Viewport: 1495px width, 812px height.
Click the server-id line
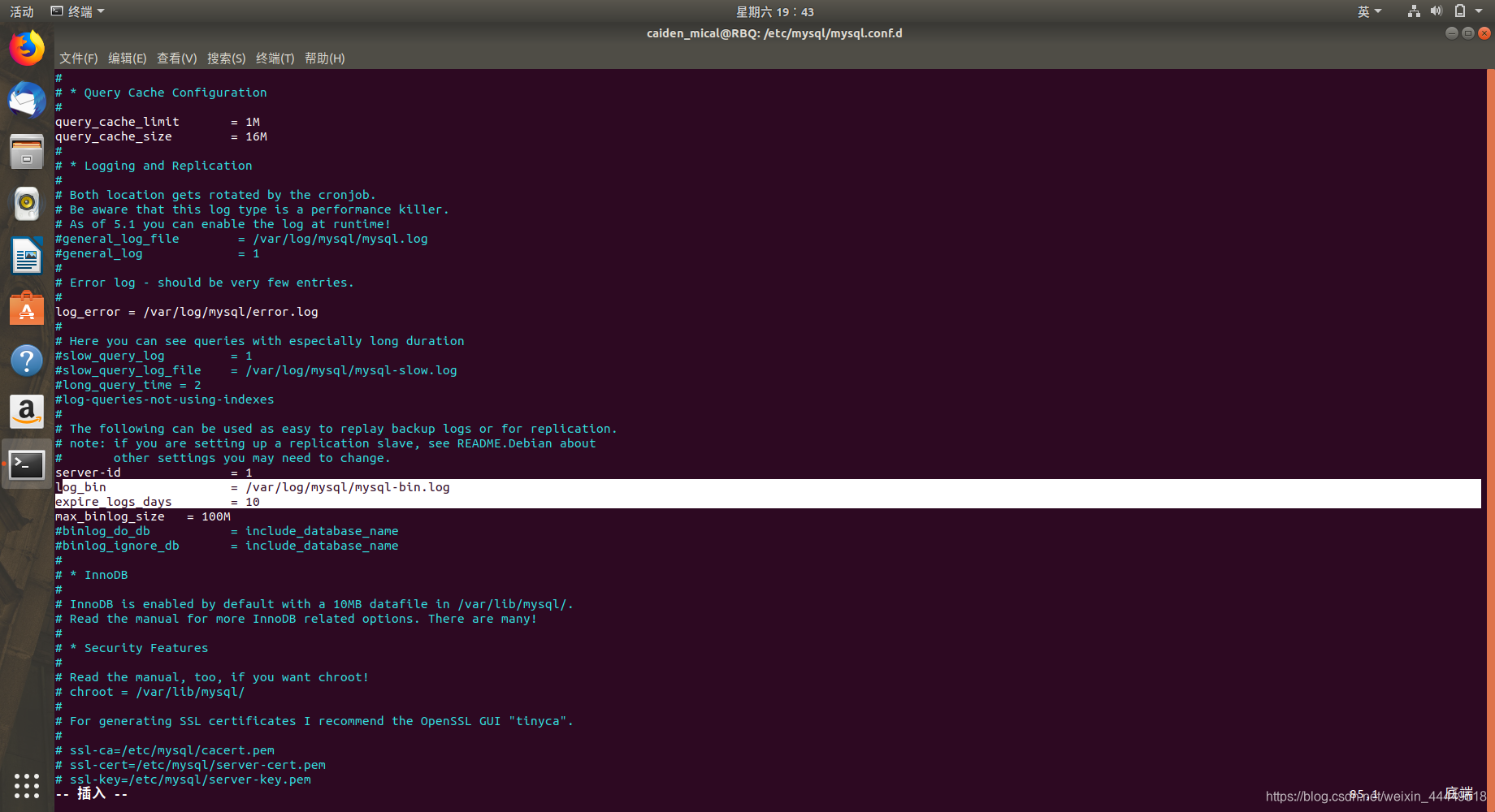click(x=154, y=473)
